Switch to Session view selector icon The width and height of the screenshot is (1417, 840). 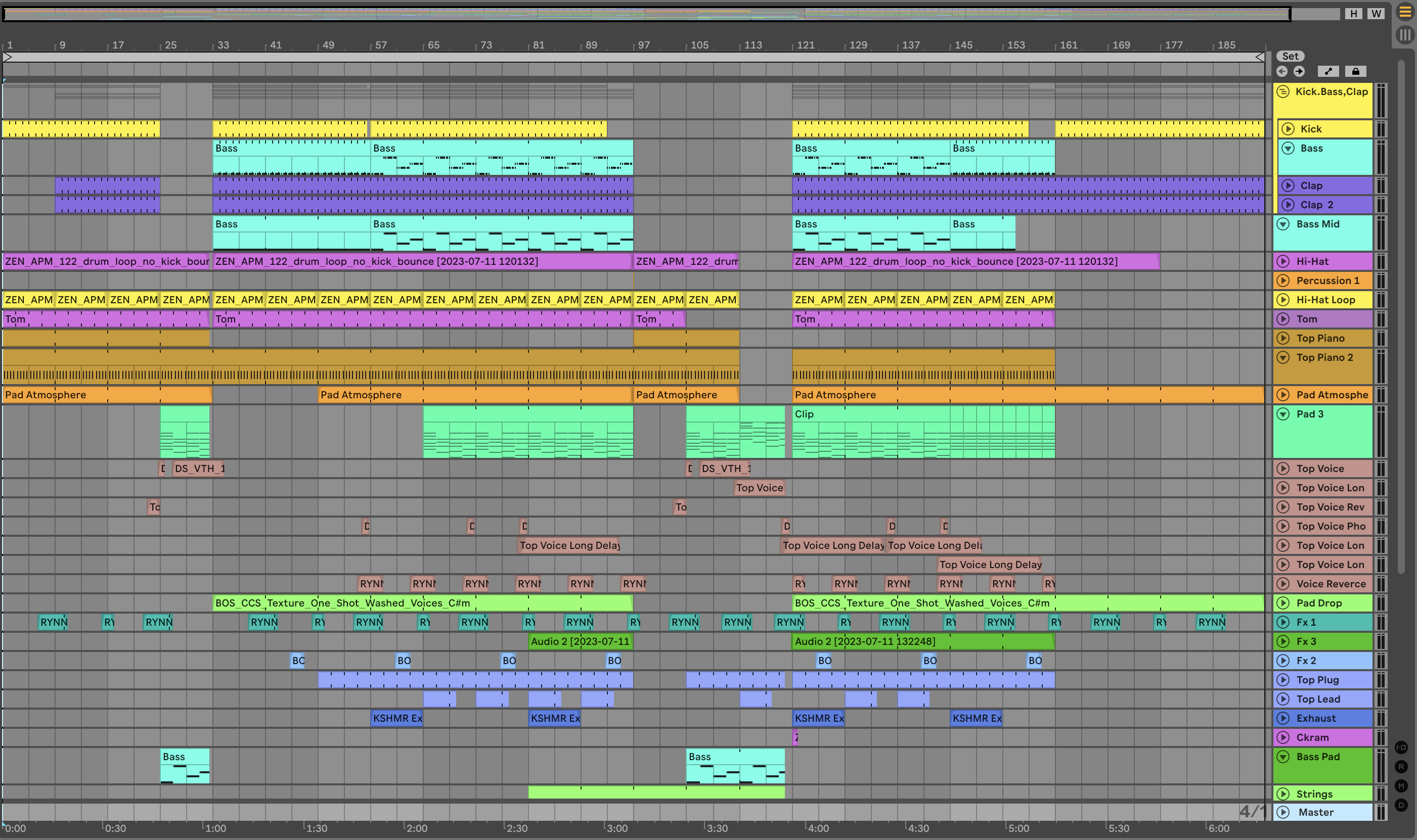point(1405,35)
